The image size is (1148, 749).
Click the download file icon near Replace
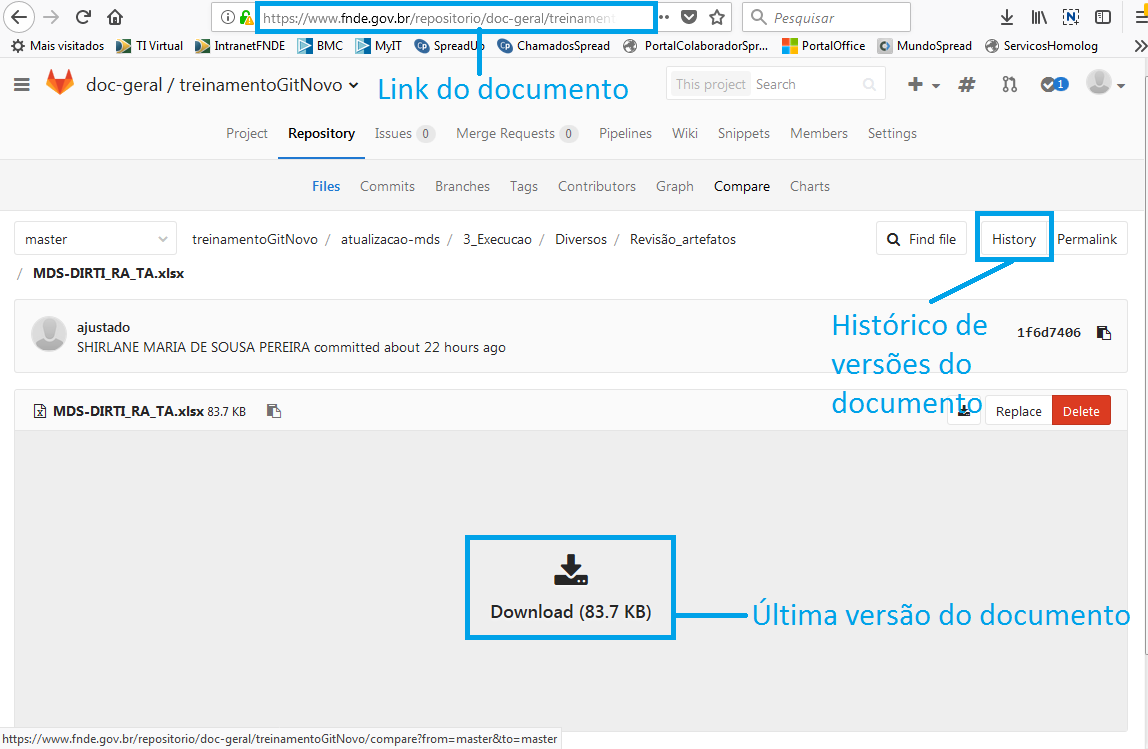[963, 410]
